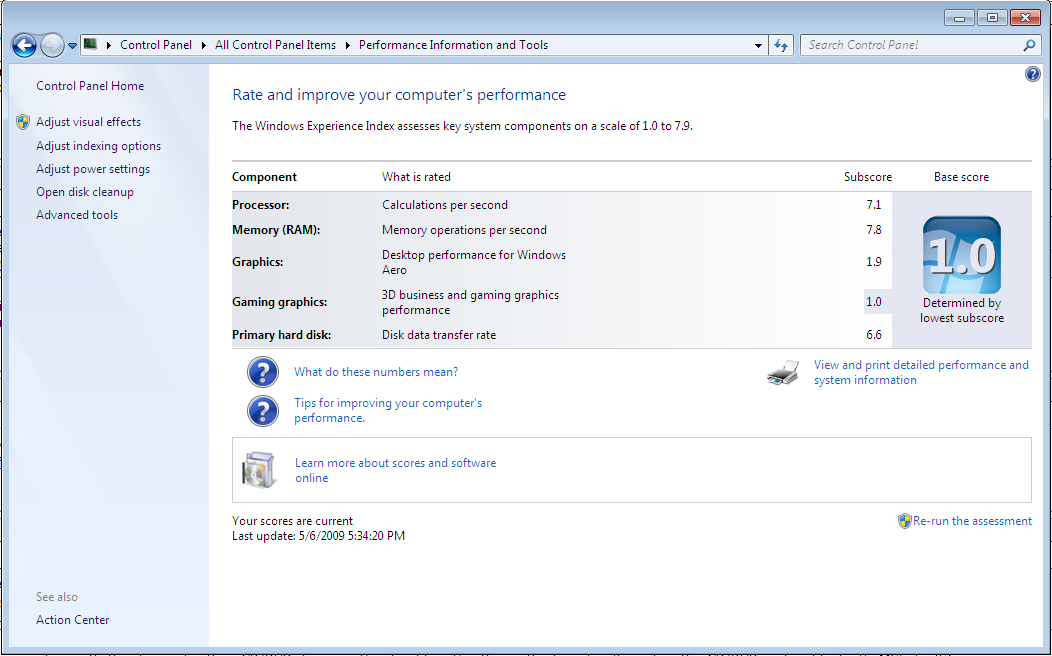Click the software box icon
Screen dimensions: 1052x656
259,470
